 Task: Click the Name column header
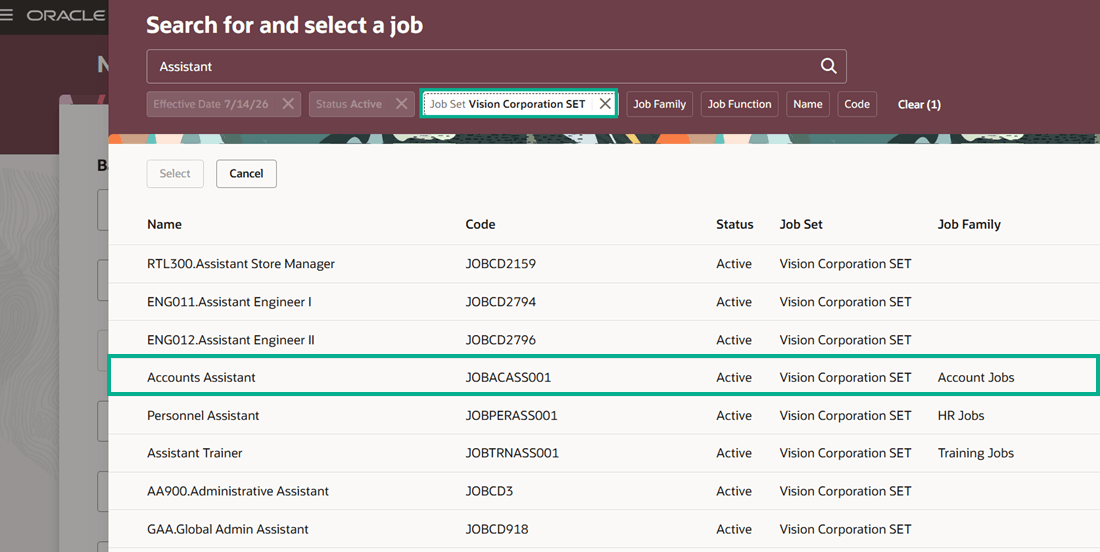coord(164,224)
